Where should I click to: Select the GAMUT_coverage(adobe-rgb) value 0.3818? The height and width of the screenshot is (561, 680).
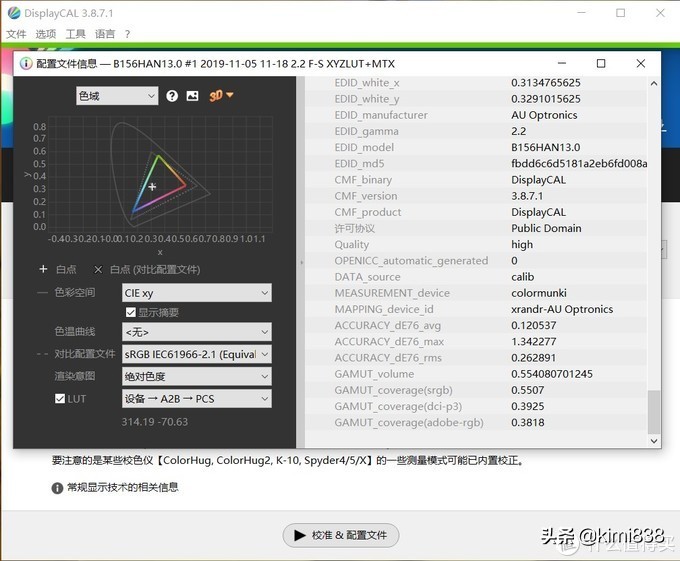(527, 422)
